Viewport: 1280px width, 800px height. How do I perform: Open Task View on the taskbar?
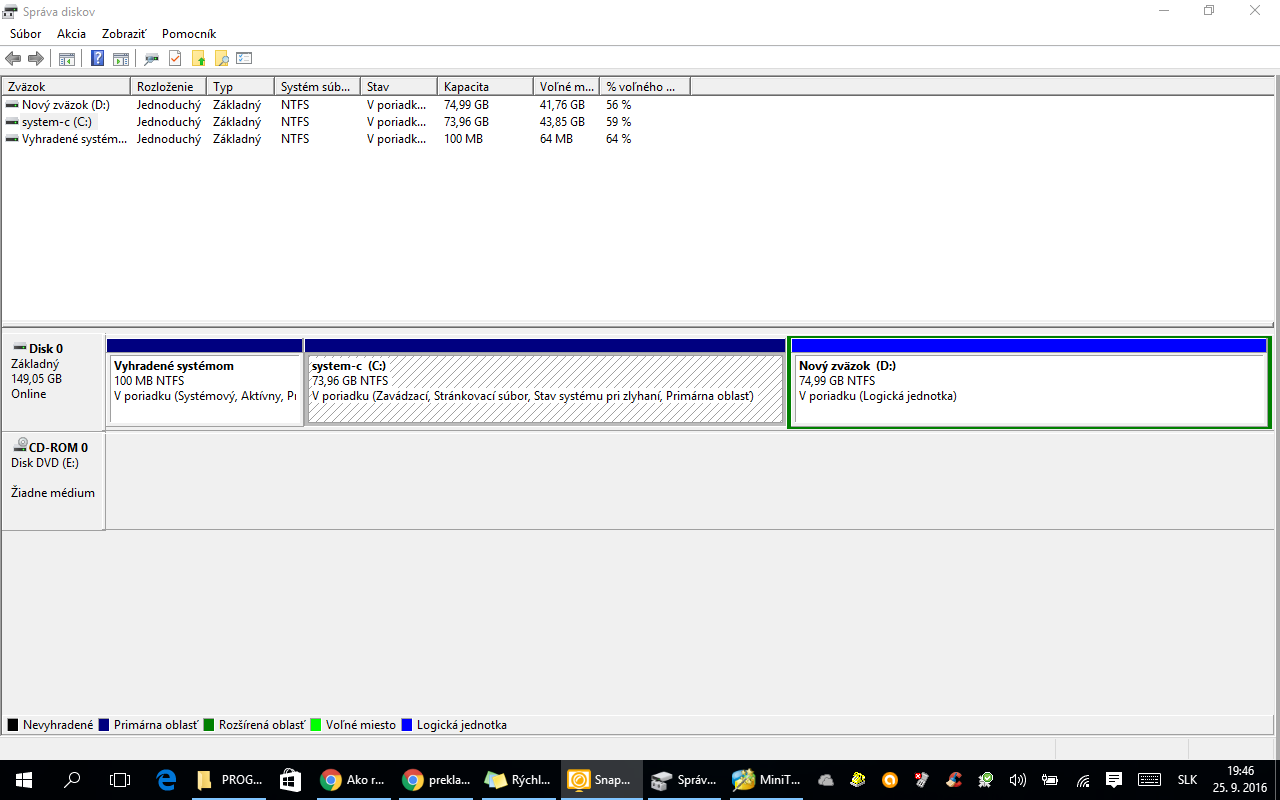tap(120, 780)
